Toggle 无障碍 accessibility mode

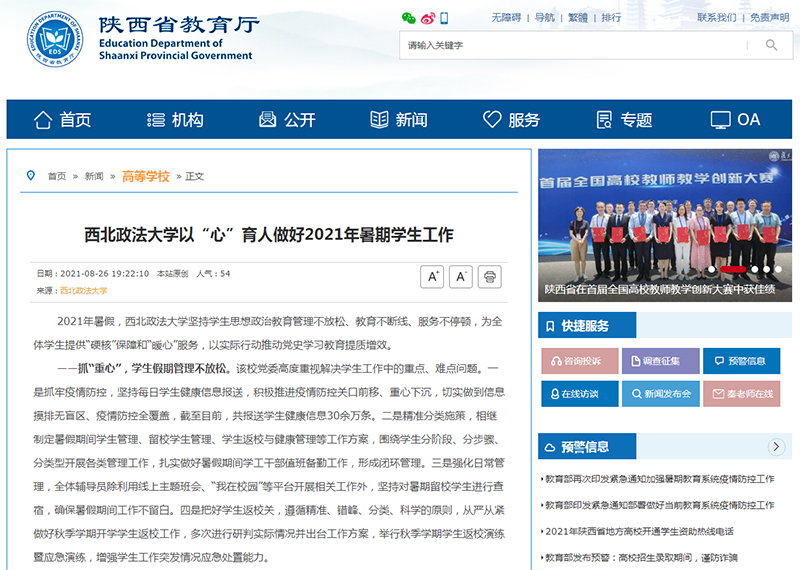(506, 18)
